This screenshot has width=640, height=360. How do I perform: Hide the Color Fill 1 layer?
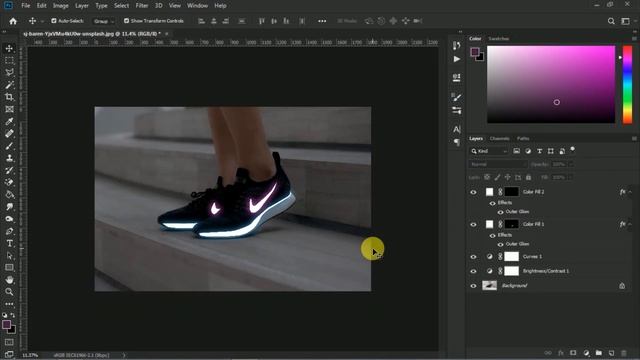pyautogui.click(x=473, y=224)
